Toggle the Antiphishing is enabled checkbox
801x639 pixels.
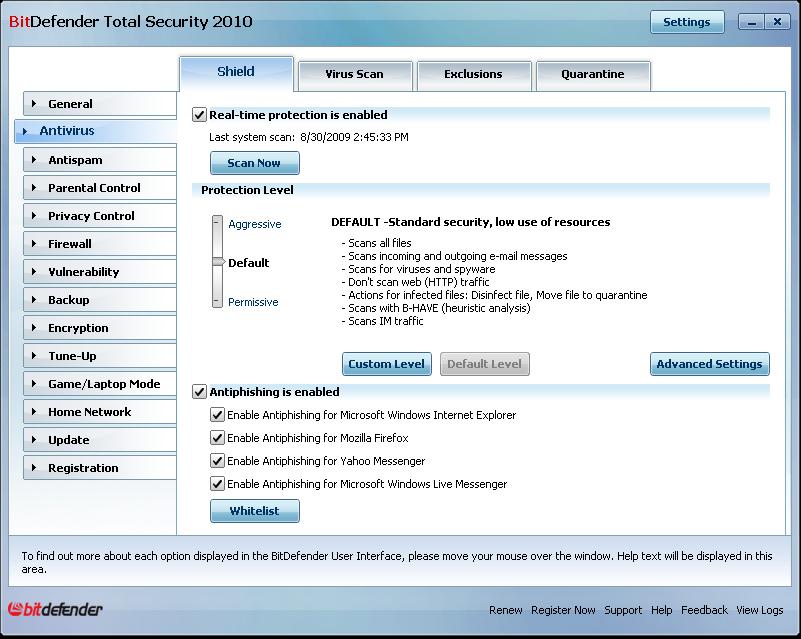(199, 392)
